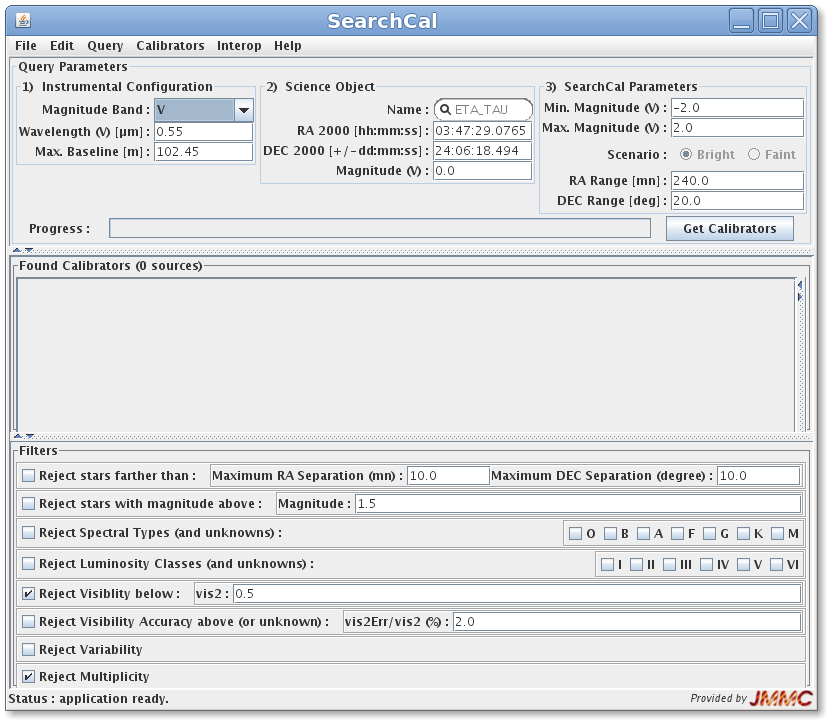Check luminosity class III checkbox

pos(669,565)
